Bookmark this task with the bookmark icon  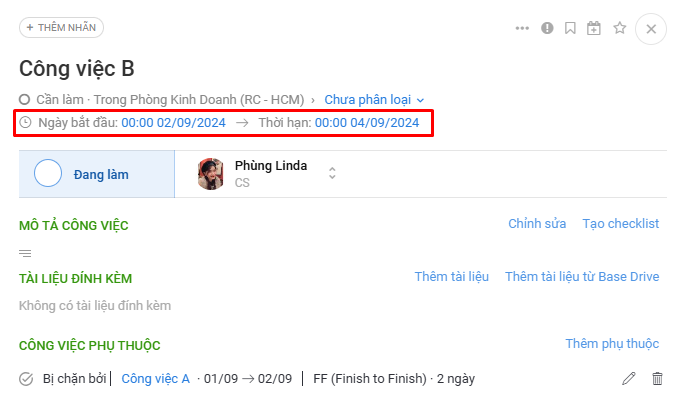click(x=570, y=28)
